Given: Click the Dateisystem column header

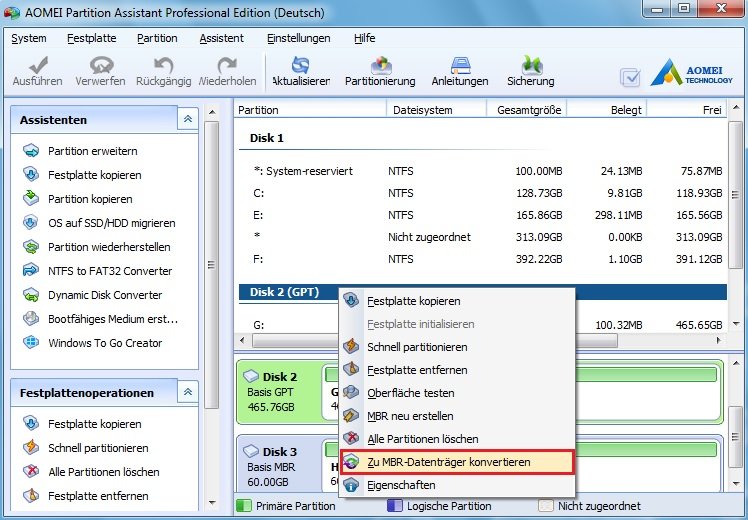Looking at the screenshot, I should click(x=436, y=110).
